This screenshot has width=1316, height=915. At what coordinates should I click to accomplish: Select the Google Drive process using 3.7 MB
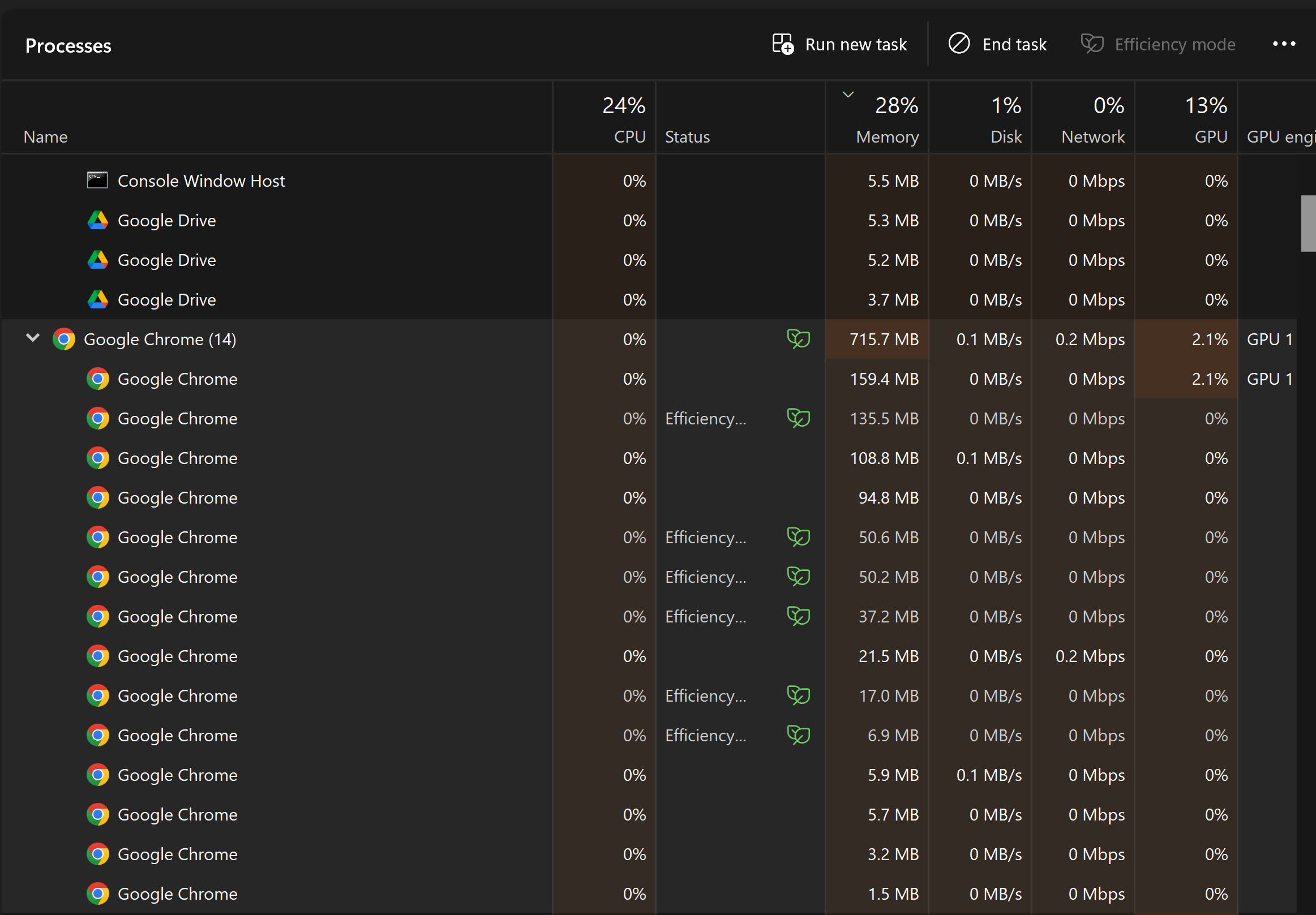tap(166, 300)
